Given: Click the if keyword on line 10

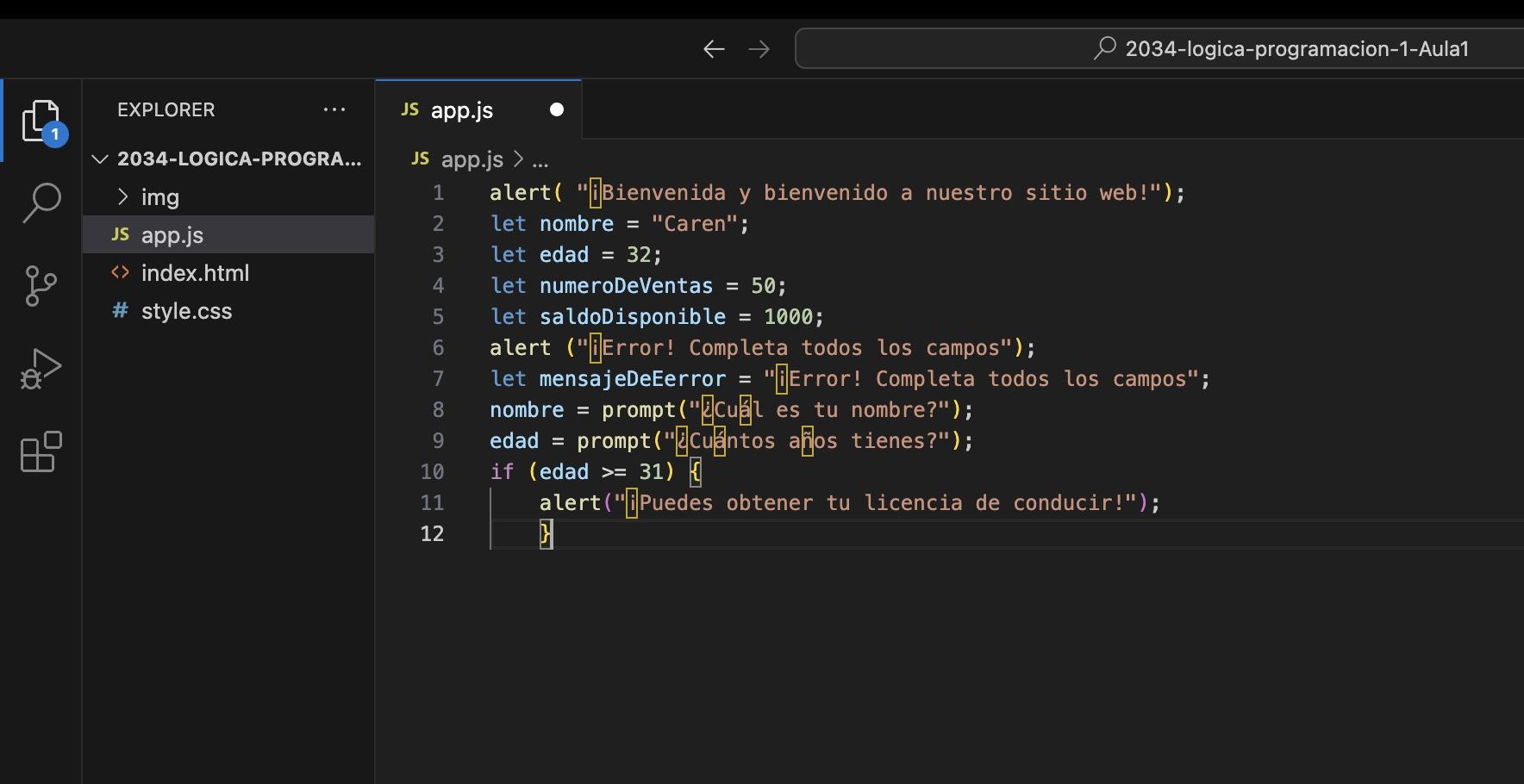Looking at the screenshot, I should tap(502, 471).
